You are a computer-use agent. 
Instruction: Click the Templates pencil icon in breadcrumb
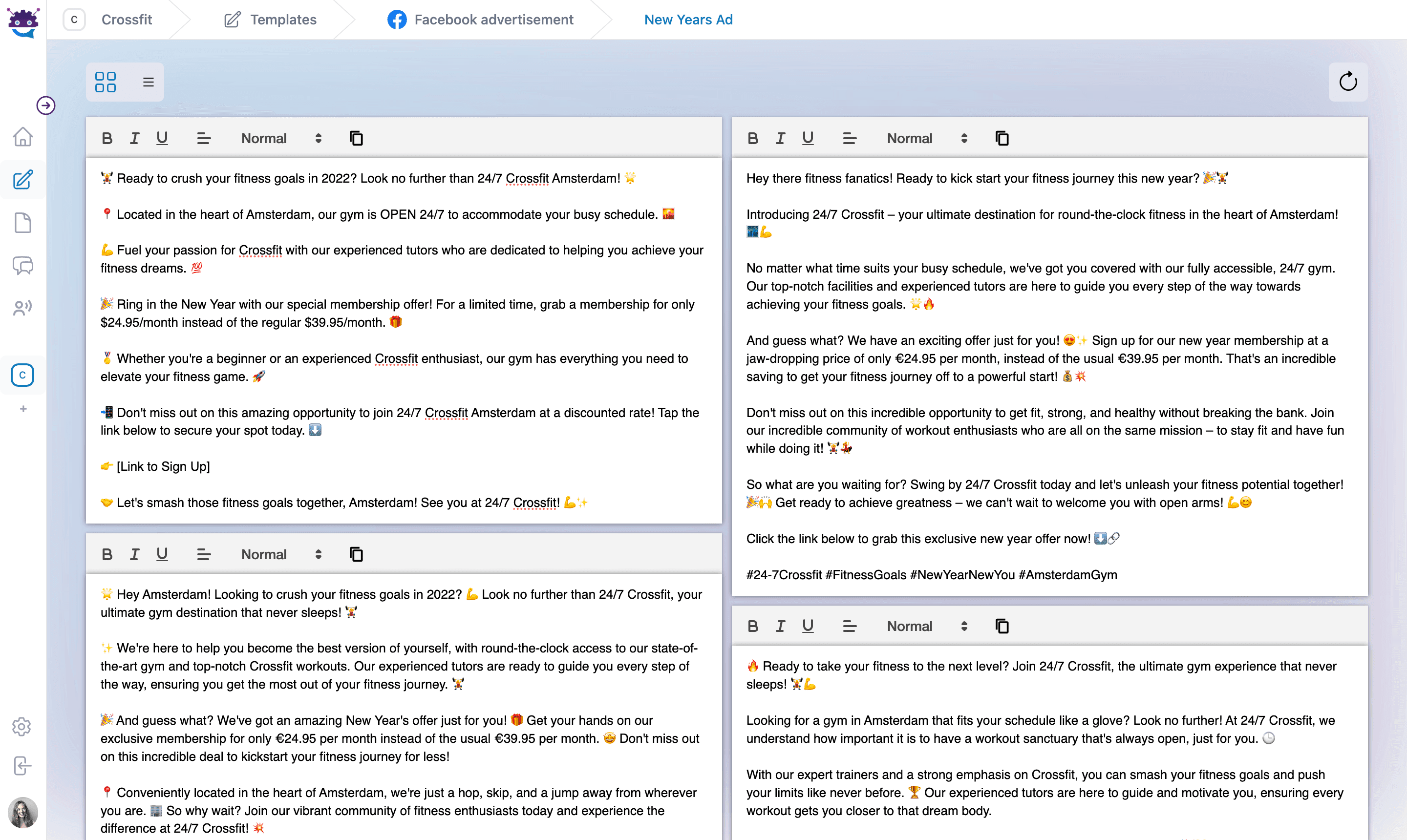coord(232,19)
